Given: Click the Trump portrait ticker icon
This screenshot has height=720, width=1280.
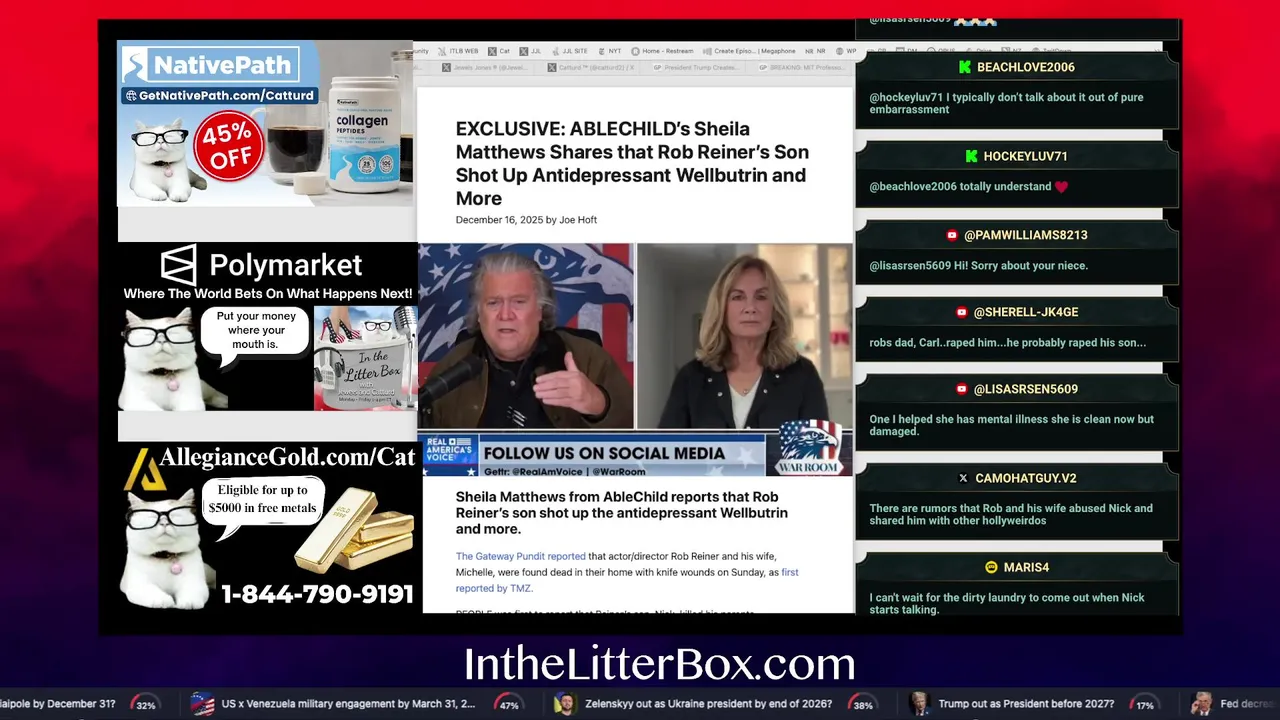Looking at the screenshot, I should coord(918,704).
